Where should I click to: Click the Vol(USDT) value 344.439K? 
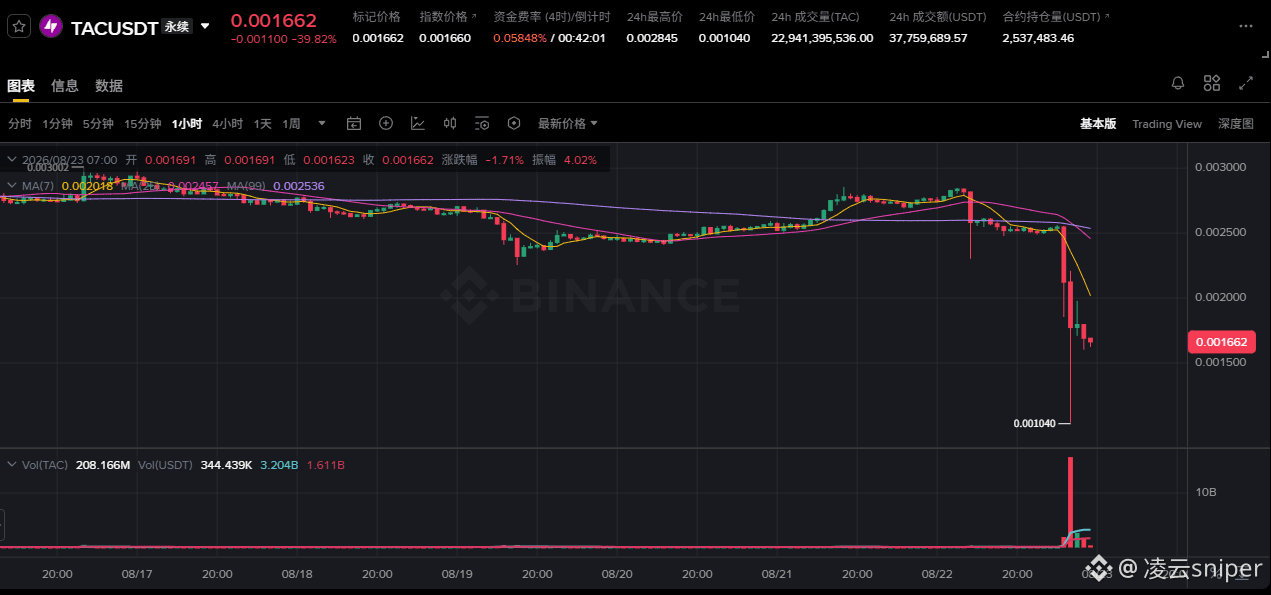point(225,465)
